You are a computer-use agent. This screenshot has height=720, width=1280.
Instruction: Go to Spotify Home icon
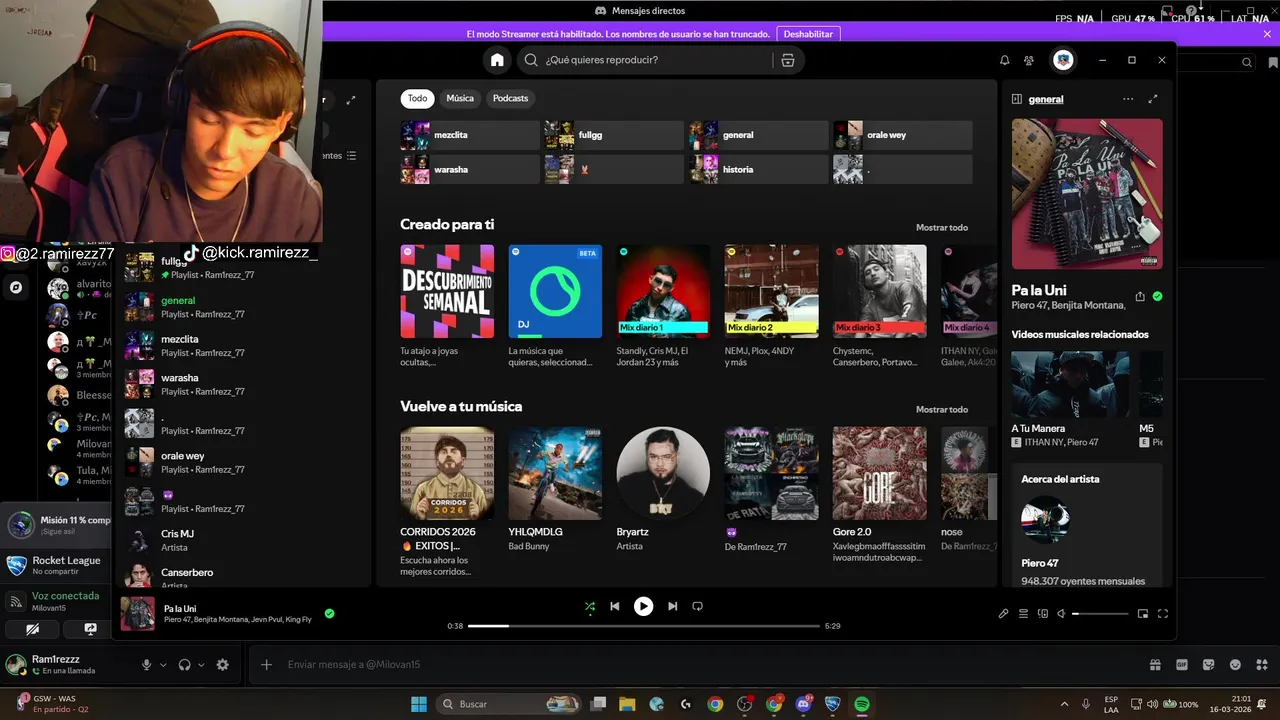497,60
